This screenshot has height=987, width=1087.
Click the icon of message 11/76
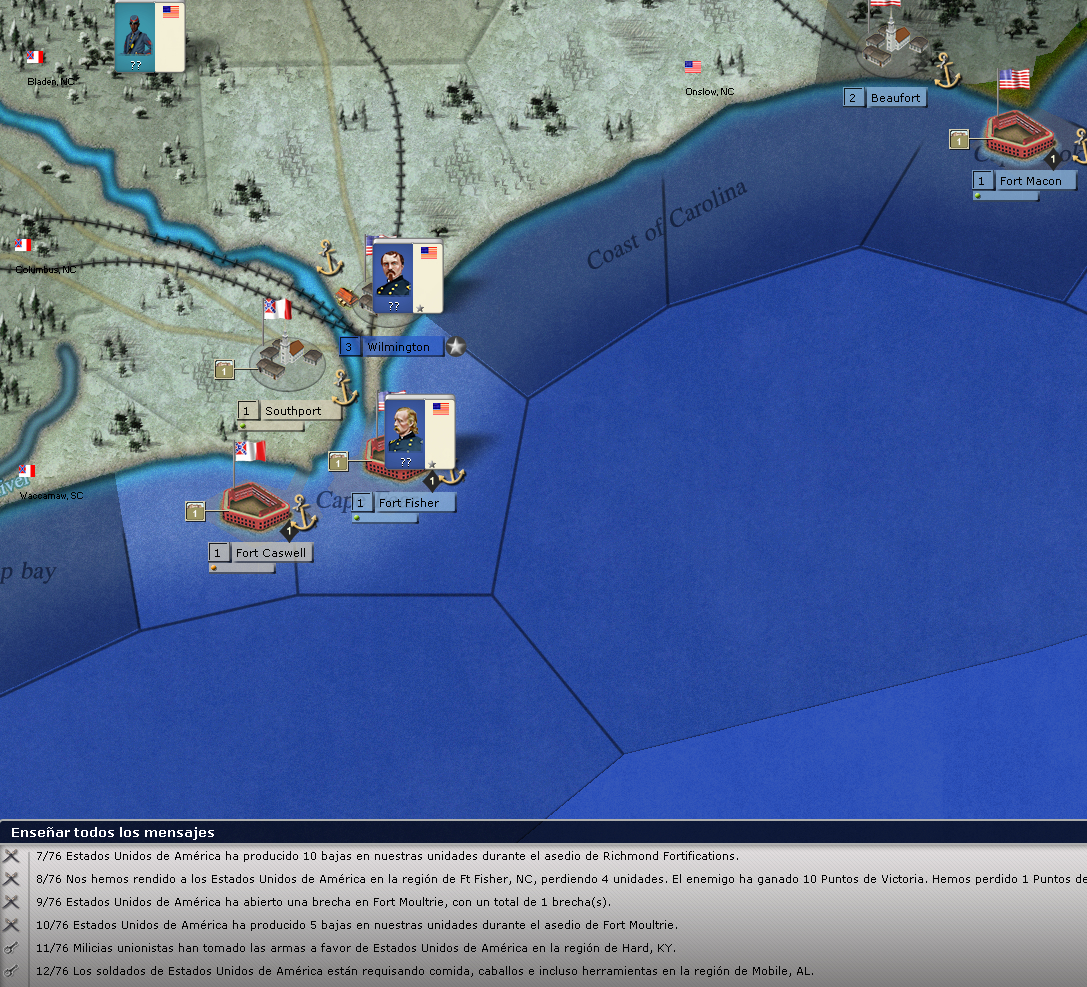tap(11, 947)
